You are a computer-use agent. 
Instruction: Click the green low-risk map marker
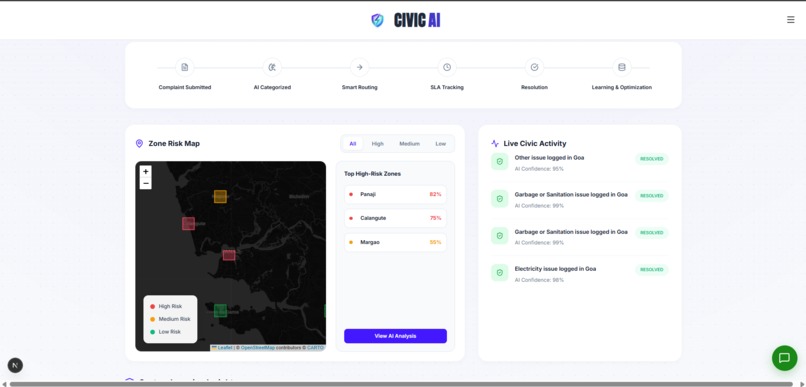tap(220, 310)
